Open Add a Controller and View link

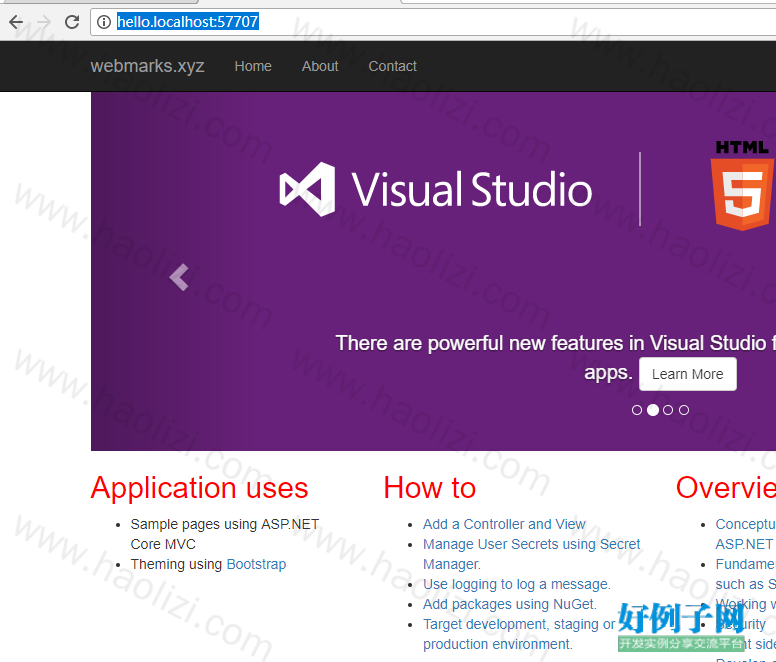click(504, 524)
